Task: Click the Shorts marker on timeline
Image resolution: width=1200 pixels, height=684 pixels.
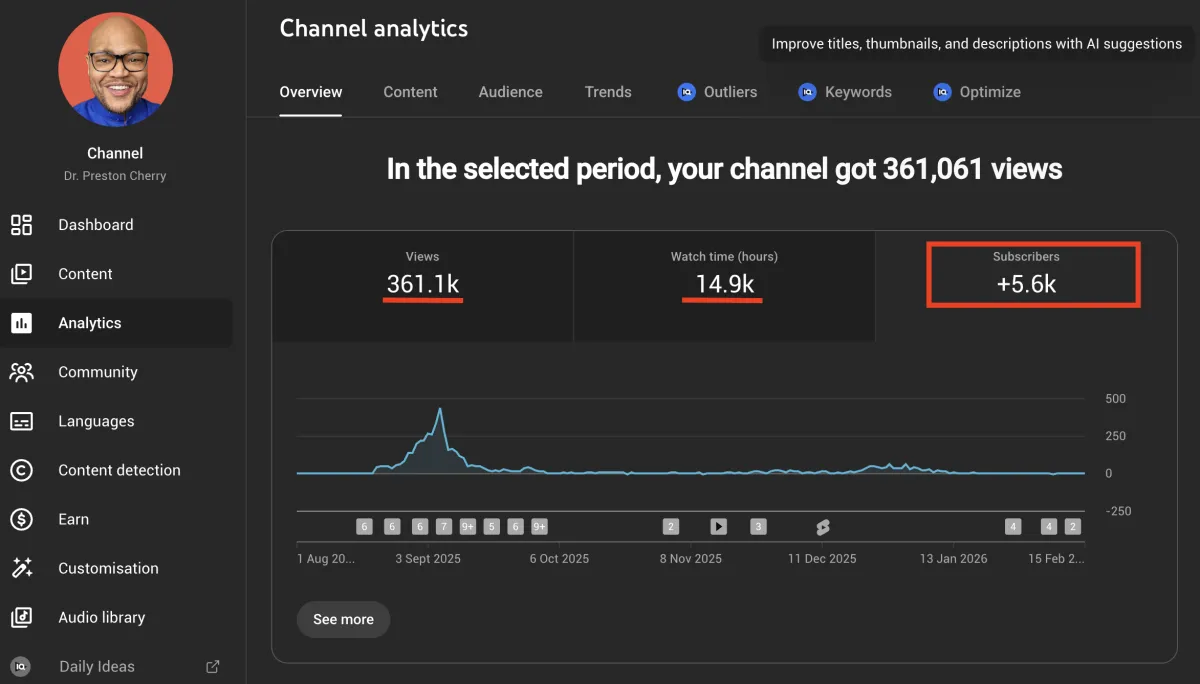Action: [x=823, y=527]
